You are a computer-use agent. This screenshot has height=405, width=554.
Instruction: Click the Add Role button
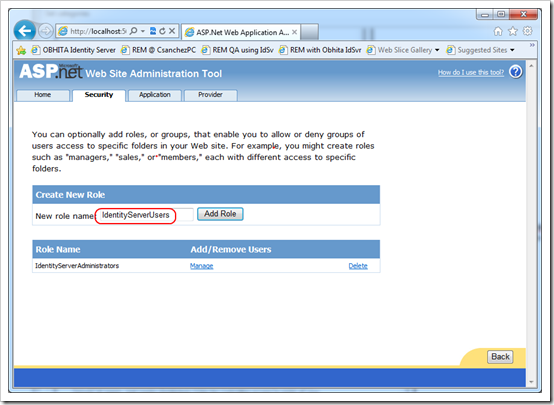pos(220,214)
